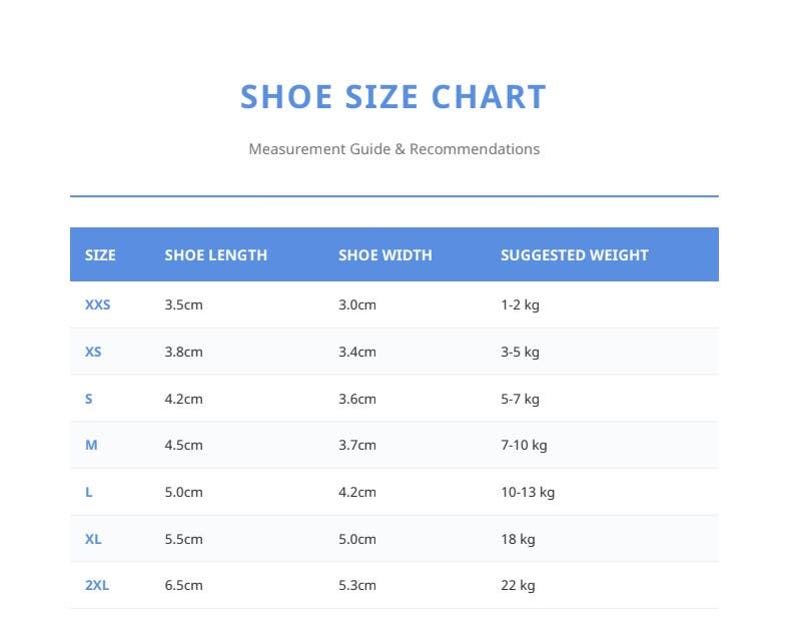
Task: Click the 6.5cm shoe length cell
Action: click(x=183, y=585)
